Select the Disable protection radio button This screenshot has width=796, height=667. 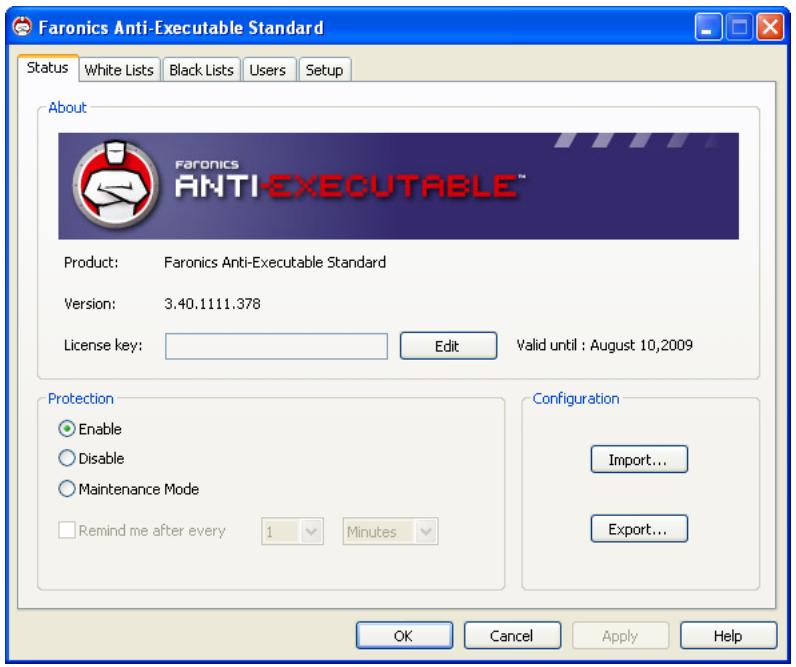67,458
